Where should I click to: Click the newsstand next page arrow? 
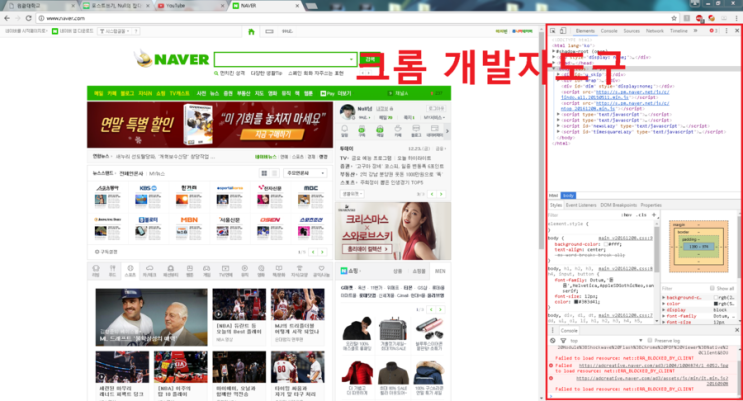click(322, 252)
